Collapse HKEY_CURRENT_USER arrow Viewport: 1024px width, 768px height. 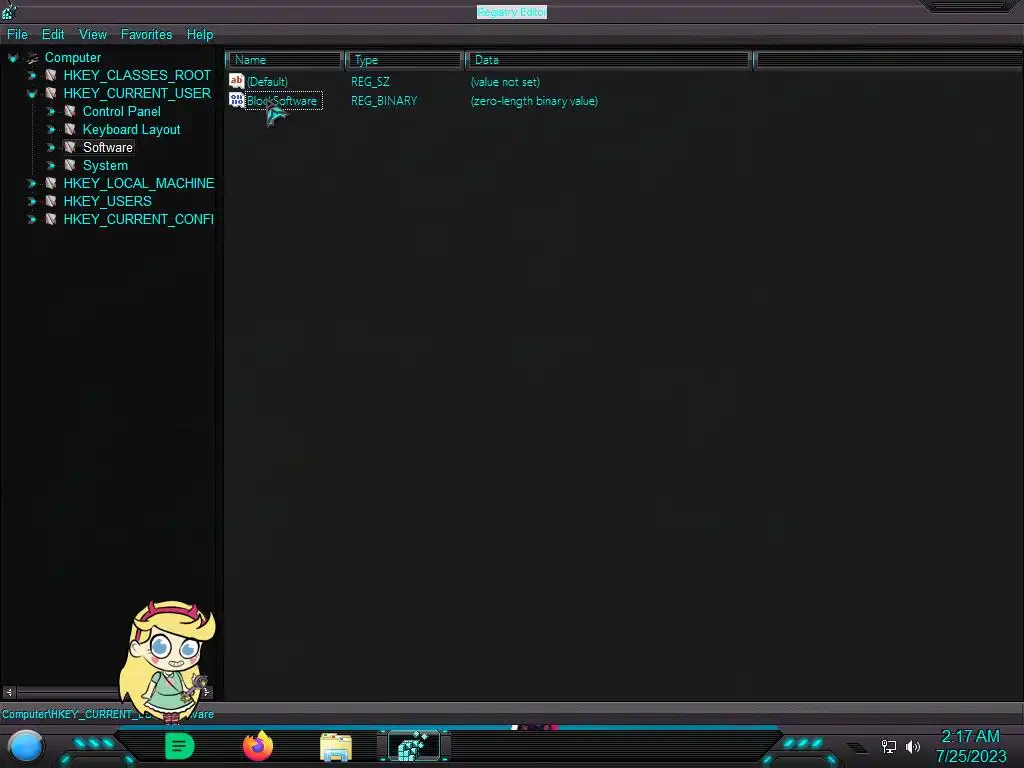pos(31,94)
